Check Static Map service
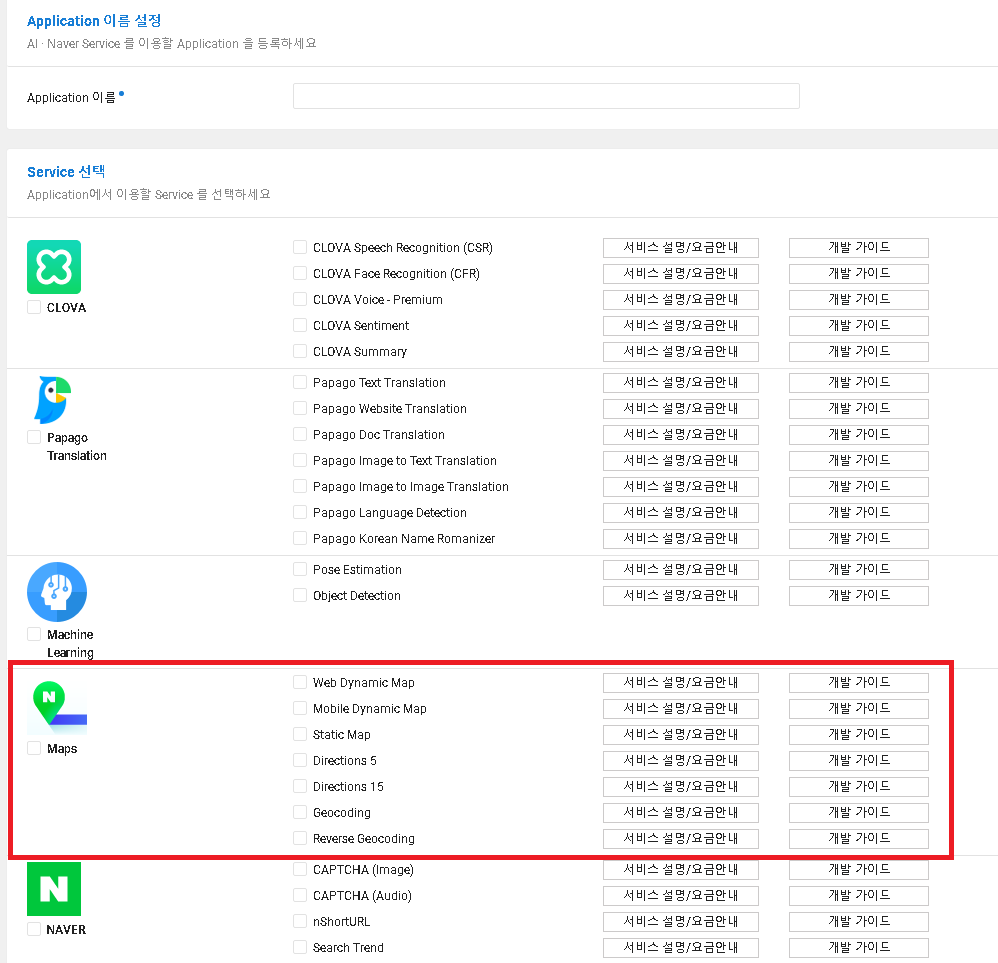The width and height of the screenshot is (998, 963). 300,735
